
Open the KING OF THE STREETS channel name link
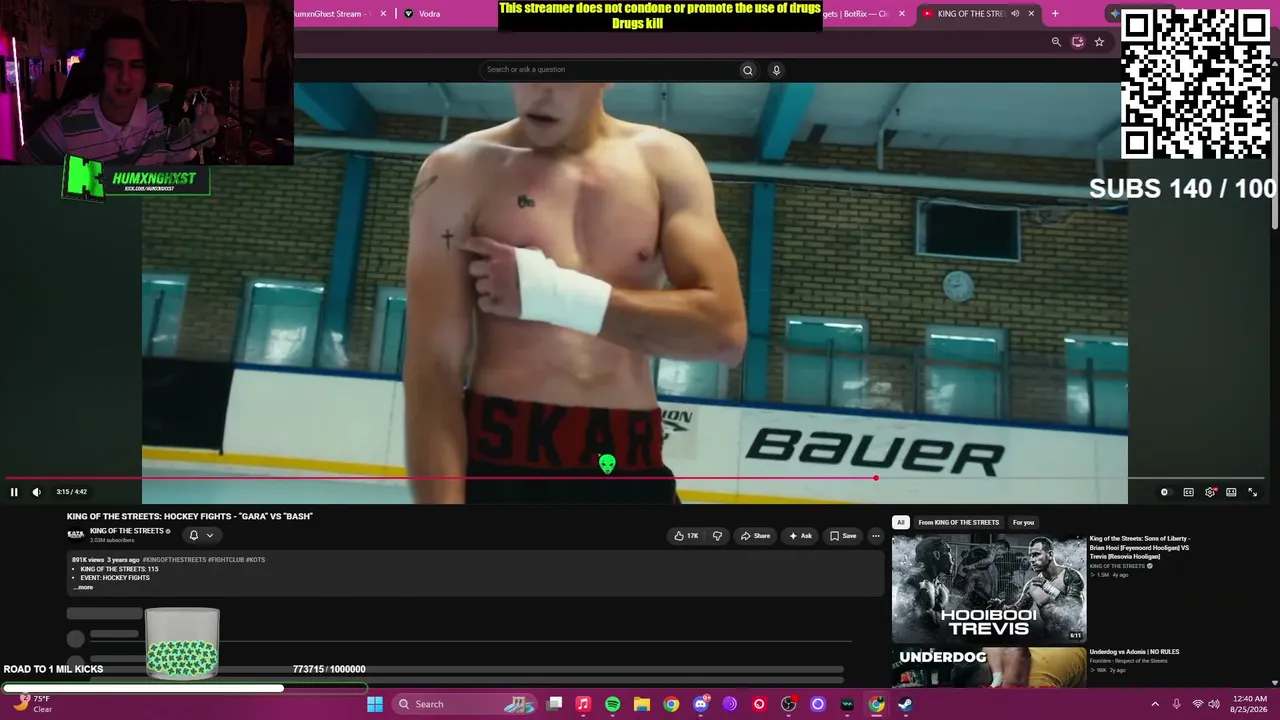[x=127, y=531]
